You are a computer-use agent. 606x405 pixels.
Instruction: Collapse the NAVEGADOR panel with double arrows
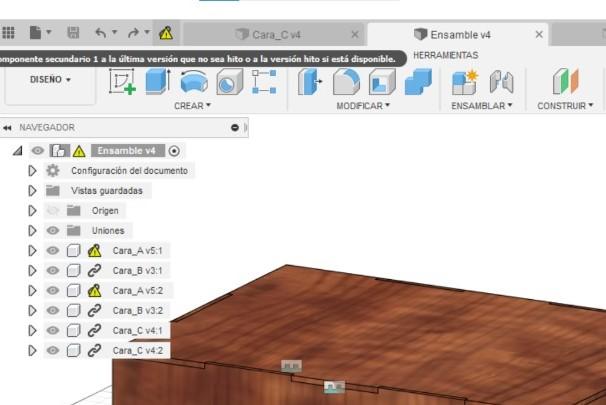[x=7, y=128]
